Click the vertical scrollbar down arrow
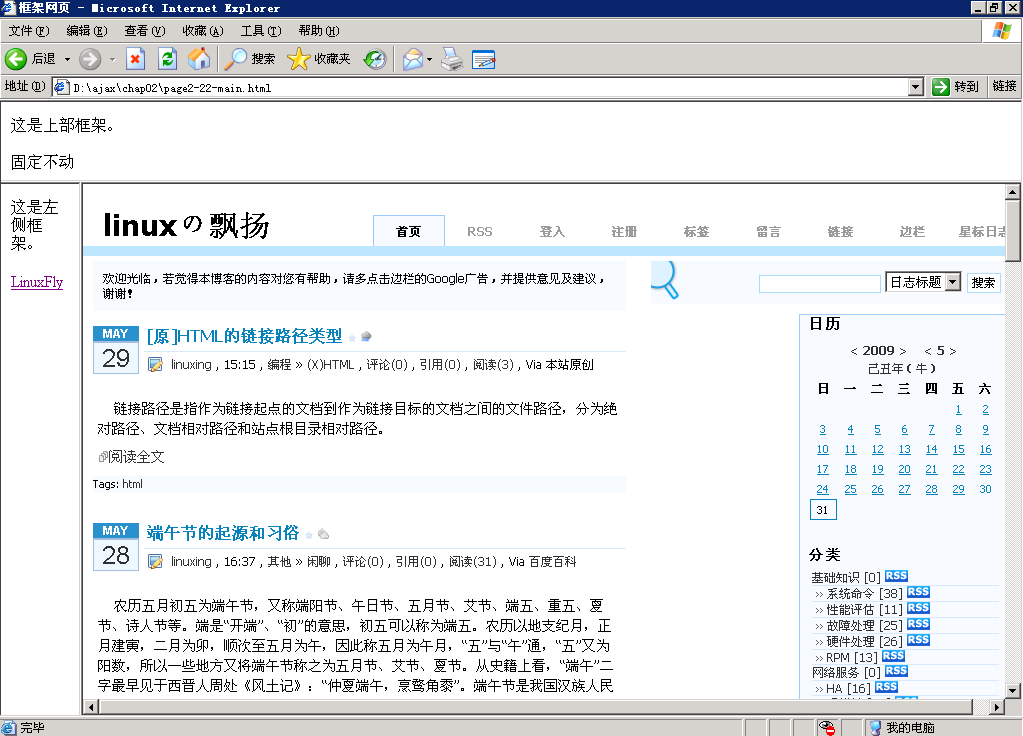1023x736 pixels. pos(1012,690)
